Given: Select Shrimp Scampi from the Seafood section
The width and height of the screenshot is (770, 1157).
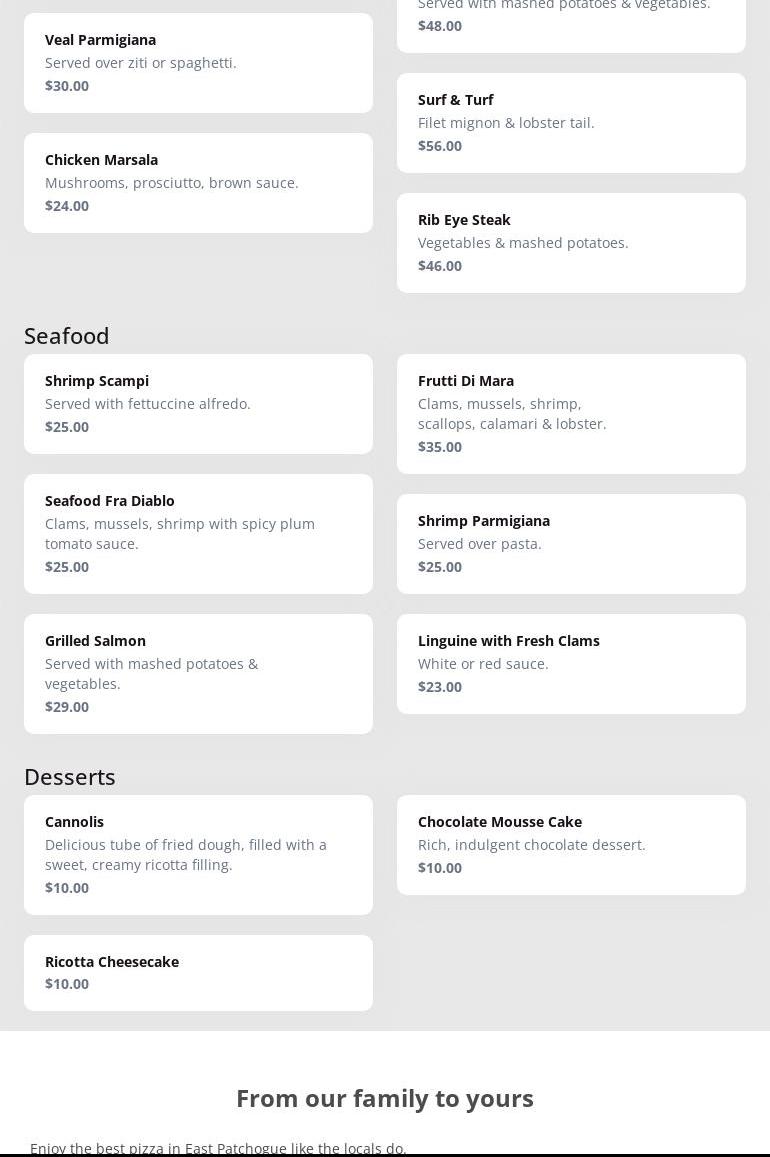Looking at the screenshot, I should click(198, 403).
